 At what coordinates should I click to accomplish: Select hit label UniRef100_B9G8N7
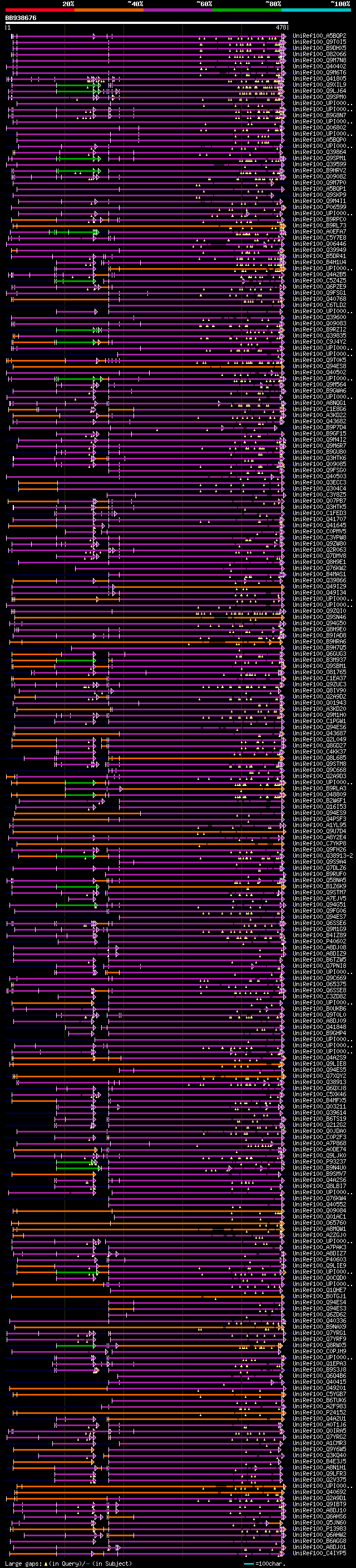pyautogui.click(x=319, y=115)
